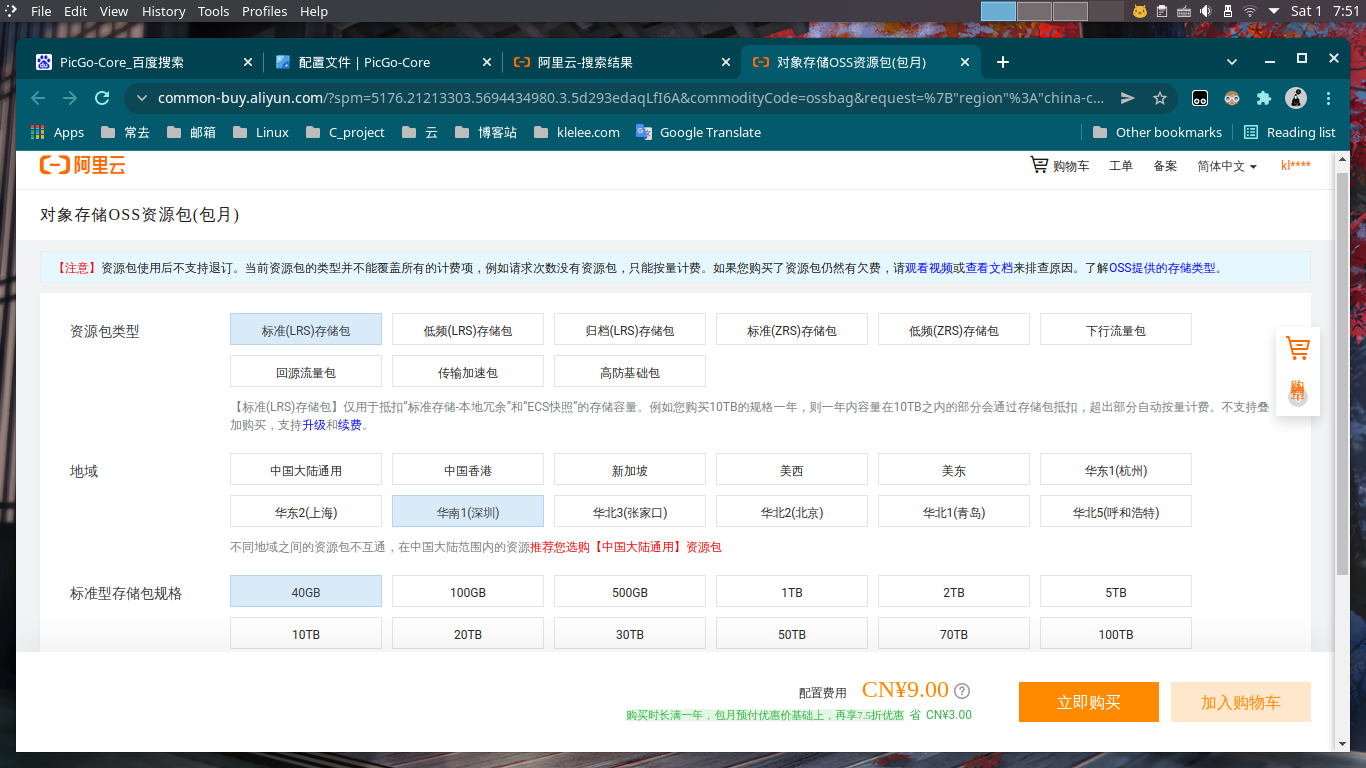
Task: Click the black mask extension icon
Action: [1199, 98]
